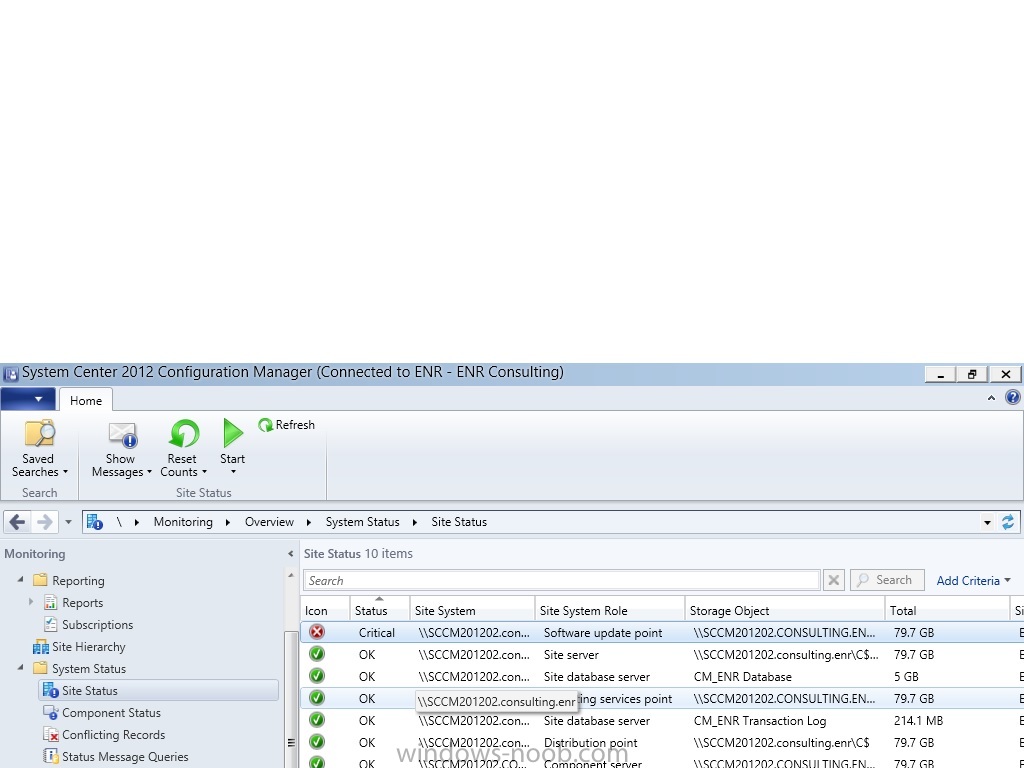Clear the search with the X button
The width and height of the screenshot is (1024, 768).
coord(834,581)
